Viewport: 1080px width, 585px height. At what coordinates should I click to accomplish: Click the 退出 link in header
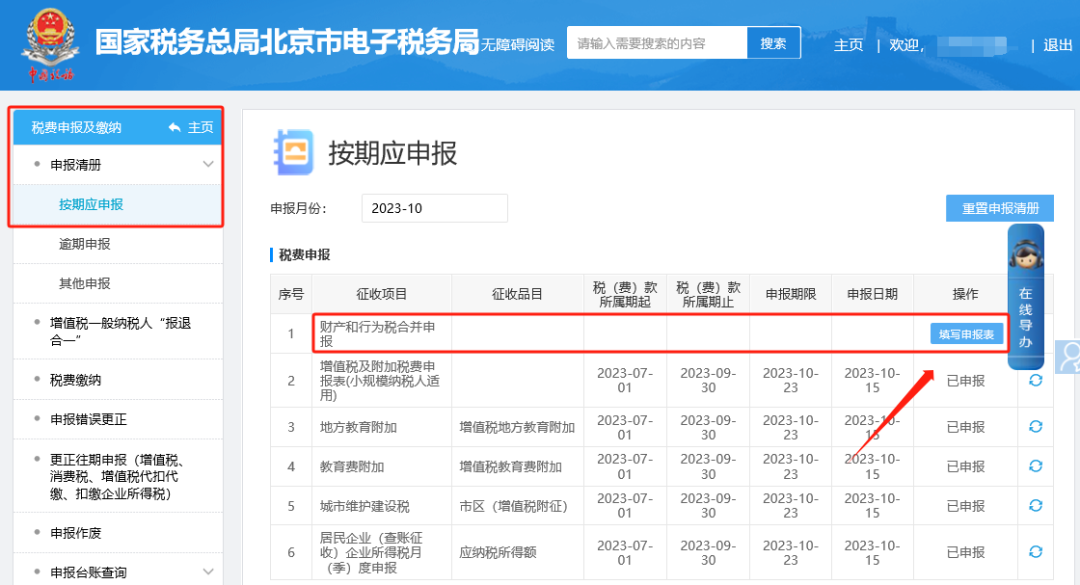click(1057, 44)
